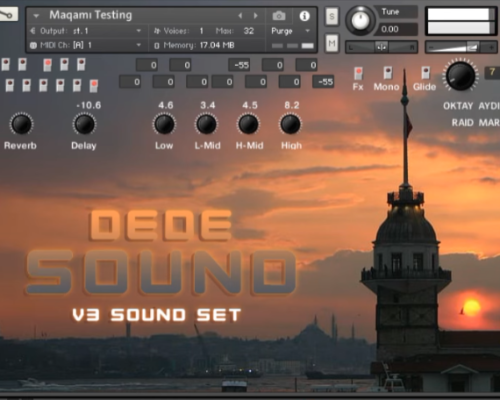Toggle second switch in upper switch row

click(x=22, y=64)
